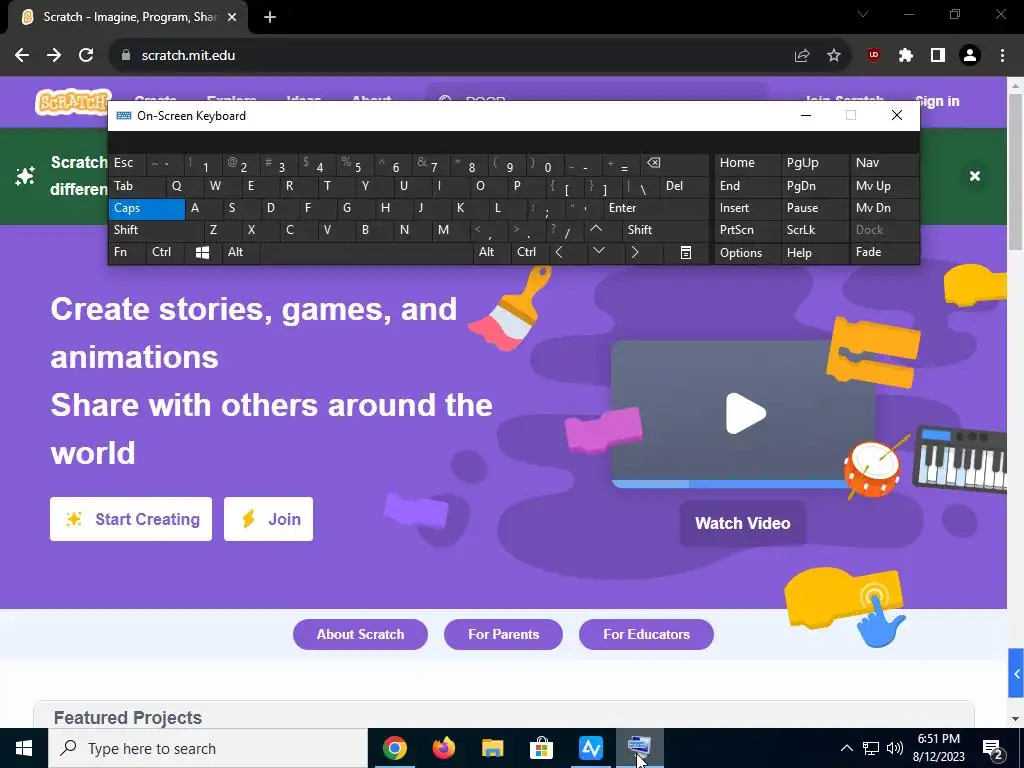Open File Explorer from taskbar
The height and width of the screenshot is (768, 1024).
click(492, 748)
